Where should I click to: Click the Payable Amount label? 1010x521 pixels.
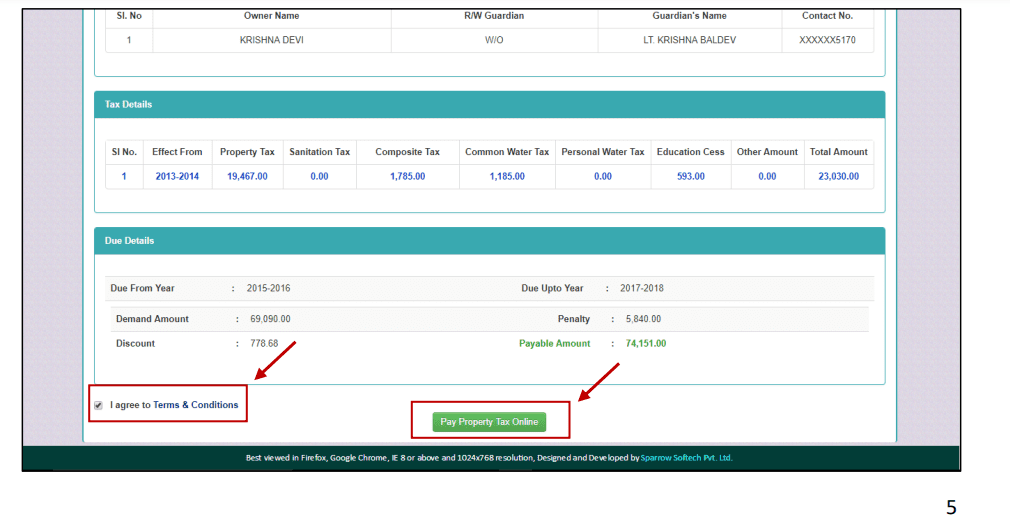click(555, 344)
